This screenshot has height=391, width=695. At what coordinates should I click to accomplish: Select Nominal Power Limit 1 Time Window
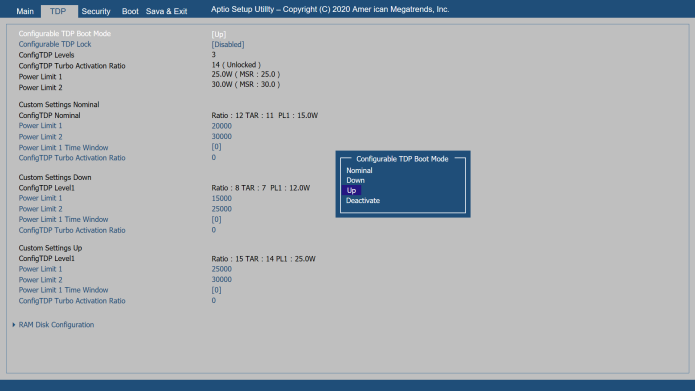[63, 148]
